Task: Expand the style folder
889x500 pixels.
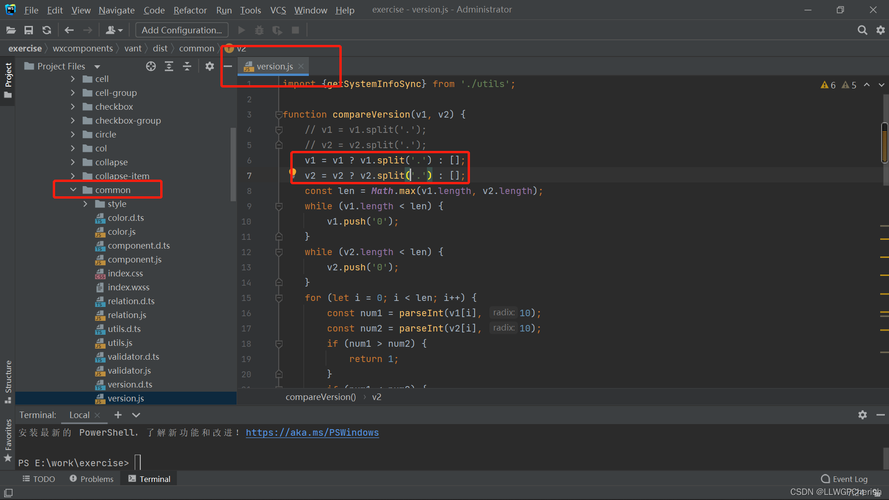Action: (x=86, y=204)
